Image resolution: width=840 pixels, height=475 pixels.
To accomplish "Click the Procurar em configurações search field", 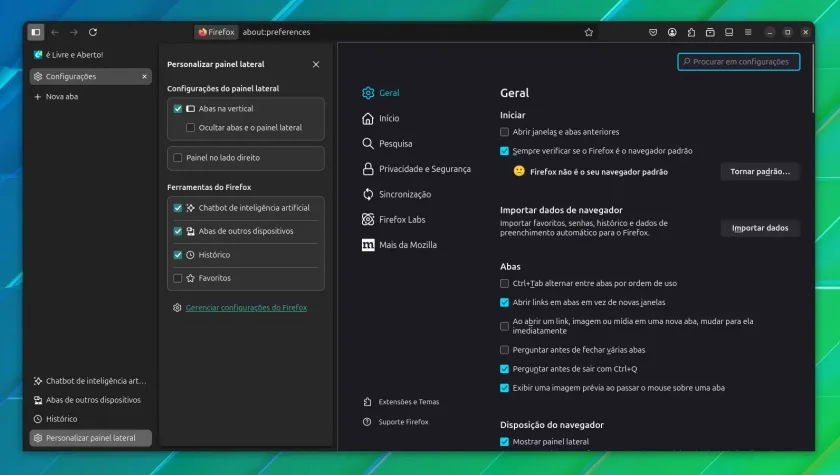I will tap(739, 62).
